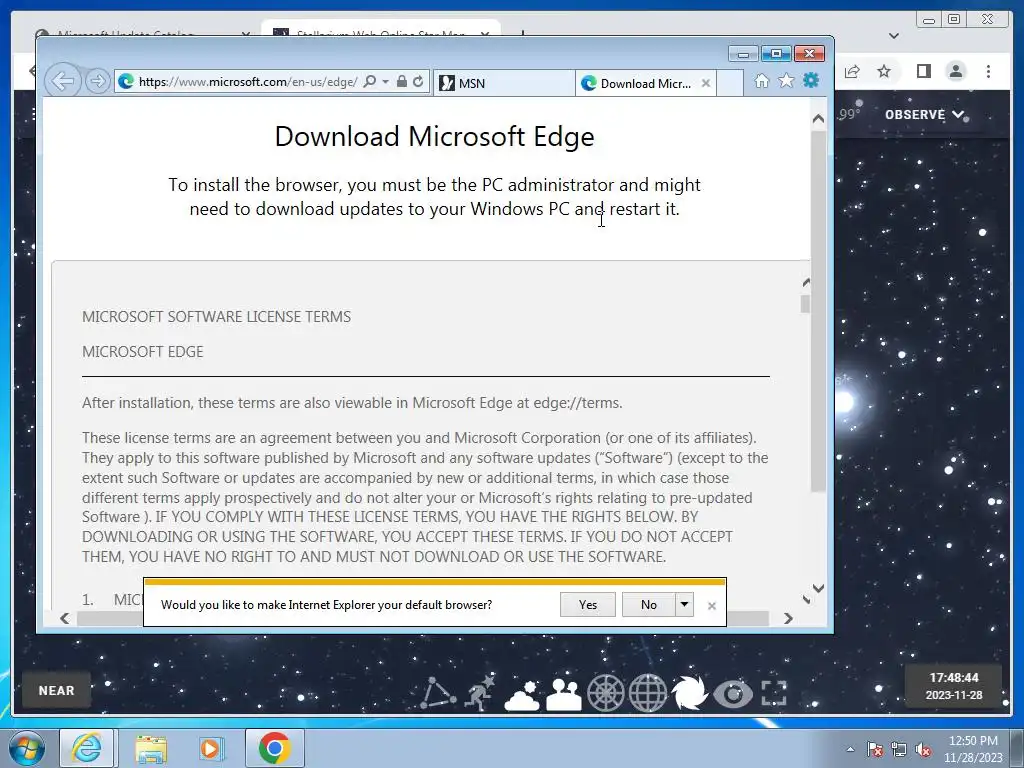Screen dimensions: 1024x768
Task: Toggle the azimuthal grid in Stellarium
Action: click(x=605, y=694)
